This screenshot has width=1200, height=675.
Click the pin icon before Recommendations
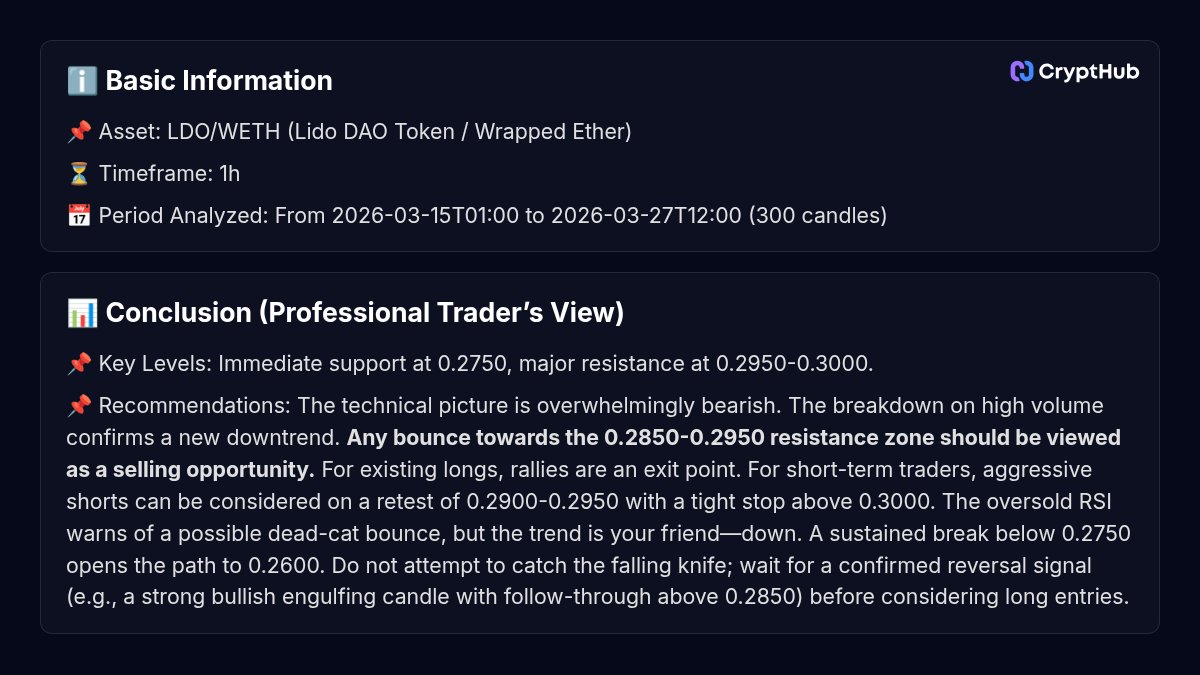click(79, 406)
